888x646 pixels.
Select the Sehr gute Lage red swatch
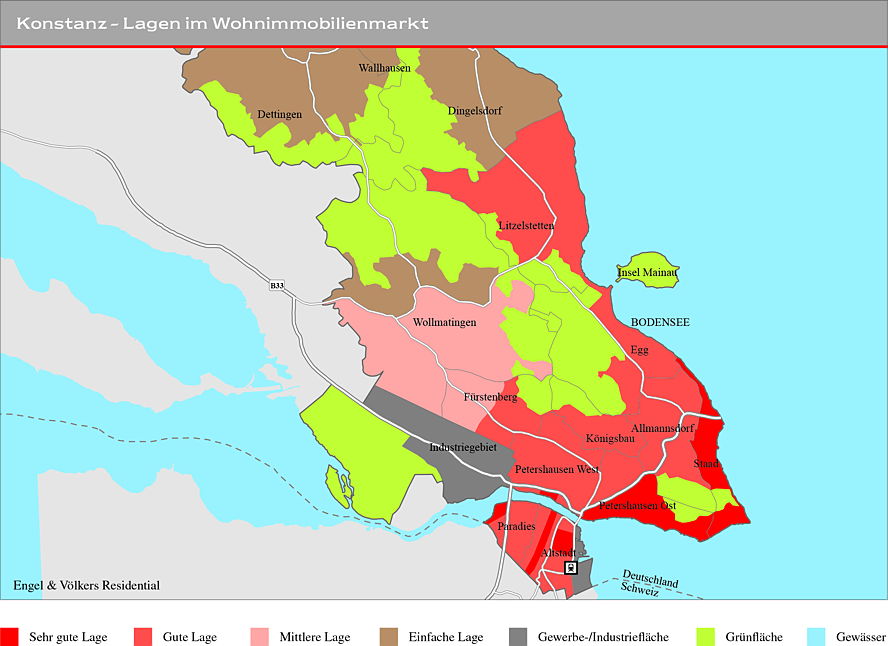[9, 636]
